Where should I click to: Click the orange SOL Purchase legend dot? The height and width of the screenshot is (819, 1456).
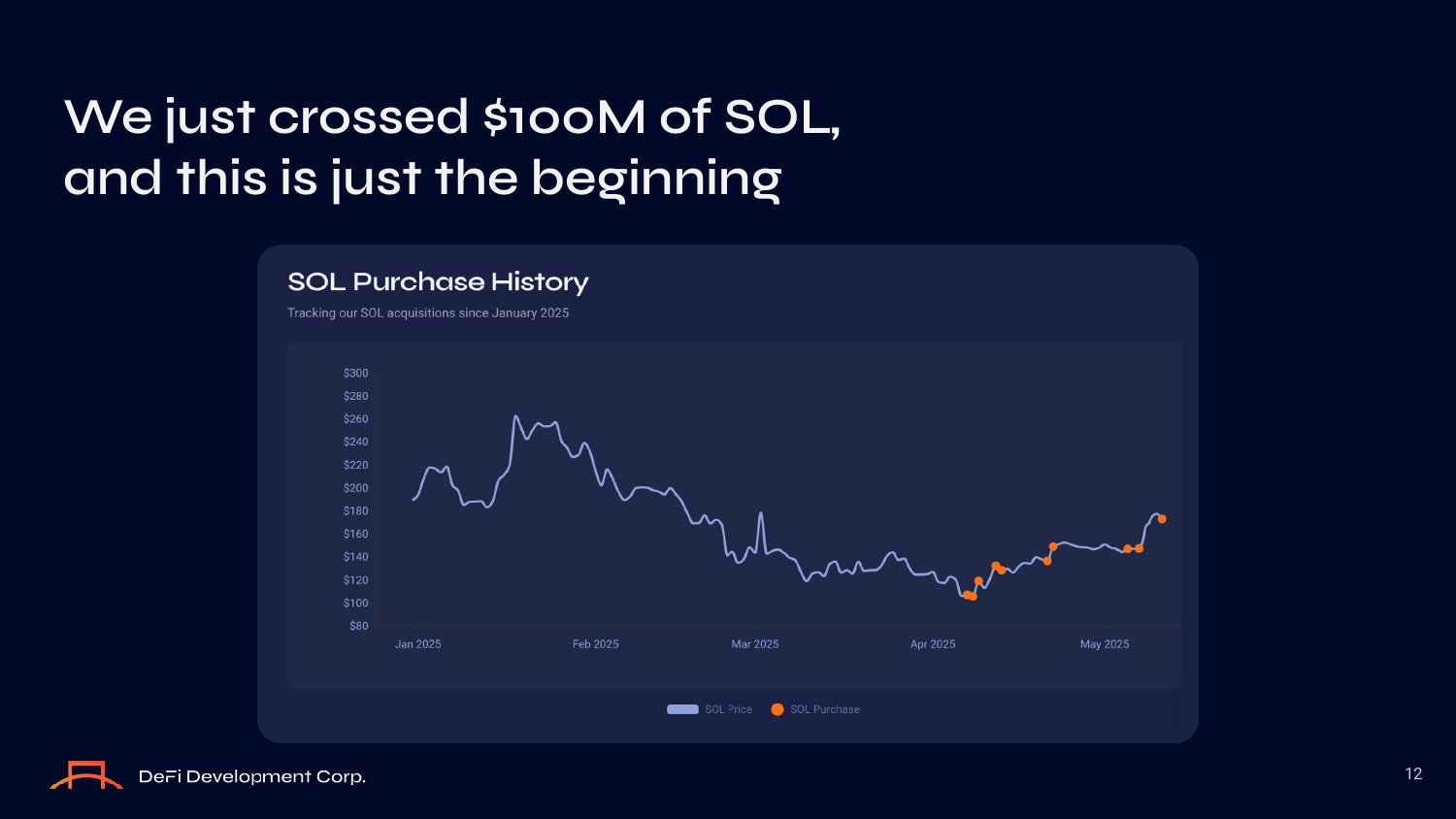tap(778, 709)
